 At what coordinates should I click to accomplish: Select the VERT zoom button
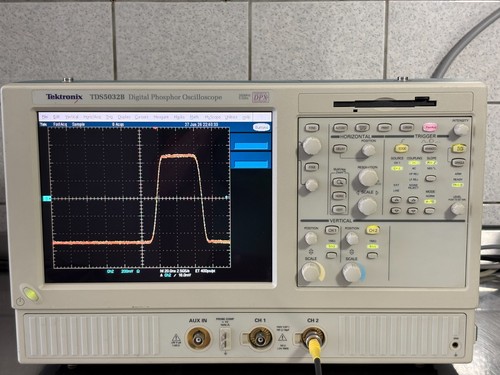click(x=339, y=209)
